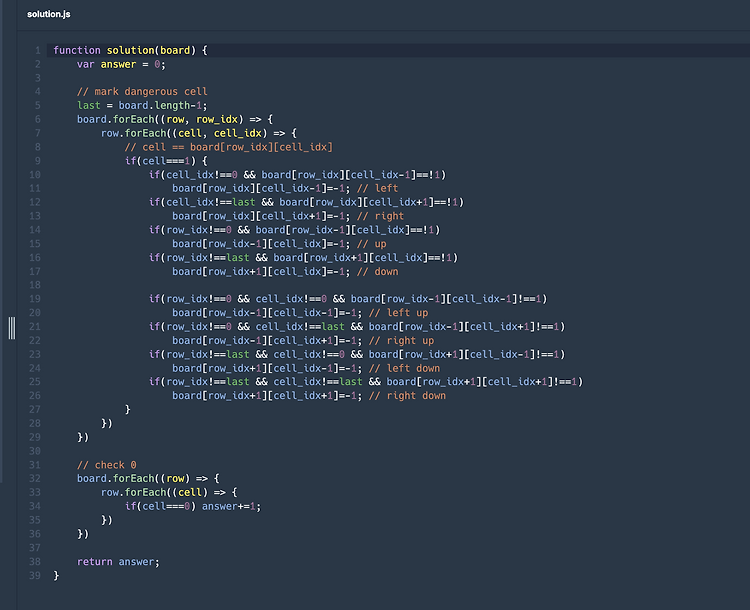This screenshot has height=610, width=750.
Task: Click the if condition on line 19
Action: [x=348, y=299]
